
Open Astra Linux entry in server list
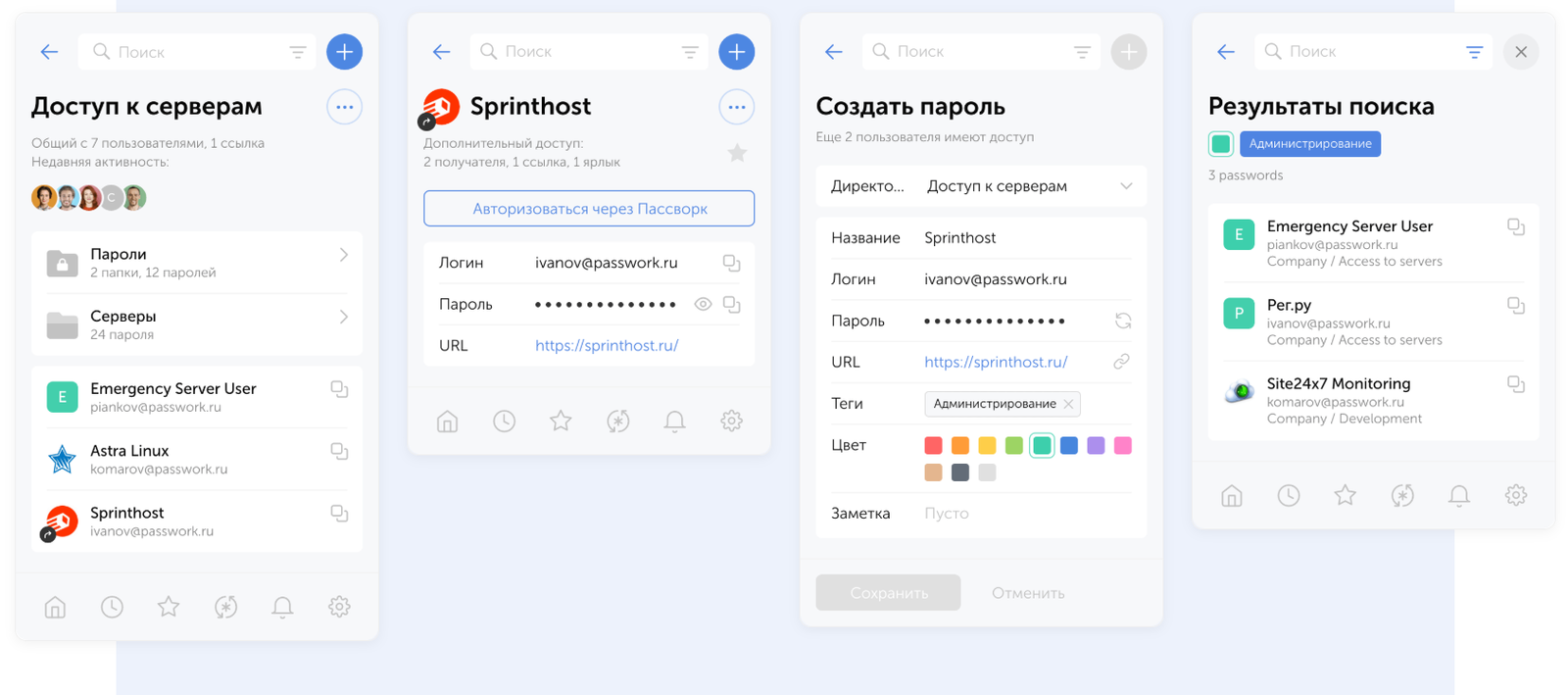coord(197,459)
